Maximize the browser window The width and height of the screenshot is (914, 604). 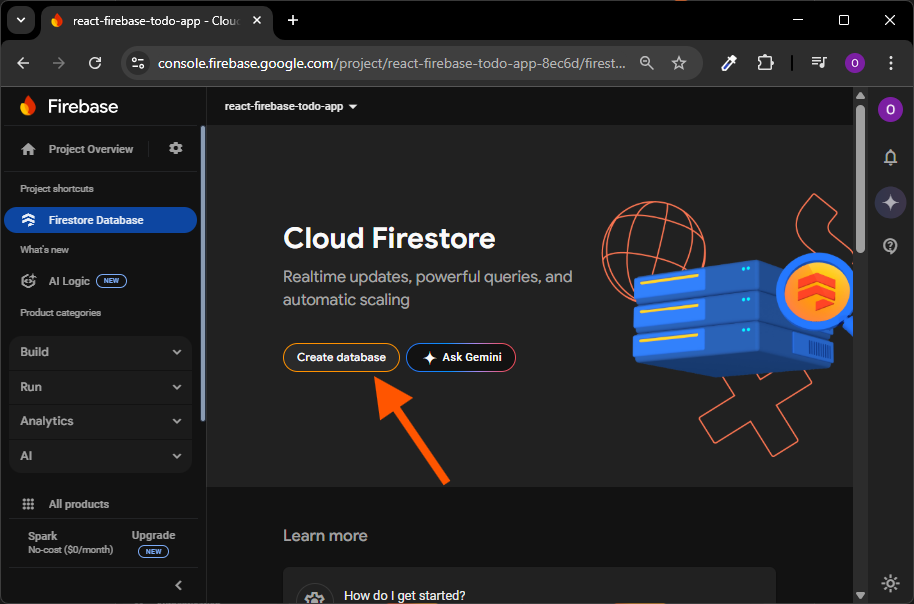click(x=843, y=20)
